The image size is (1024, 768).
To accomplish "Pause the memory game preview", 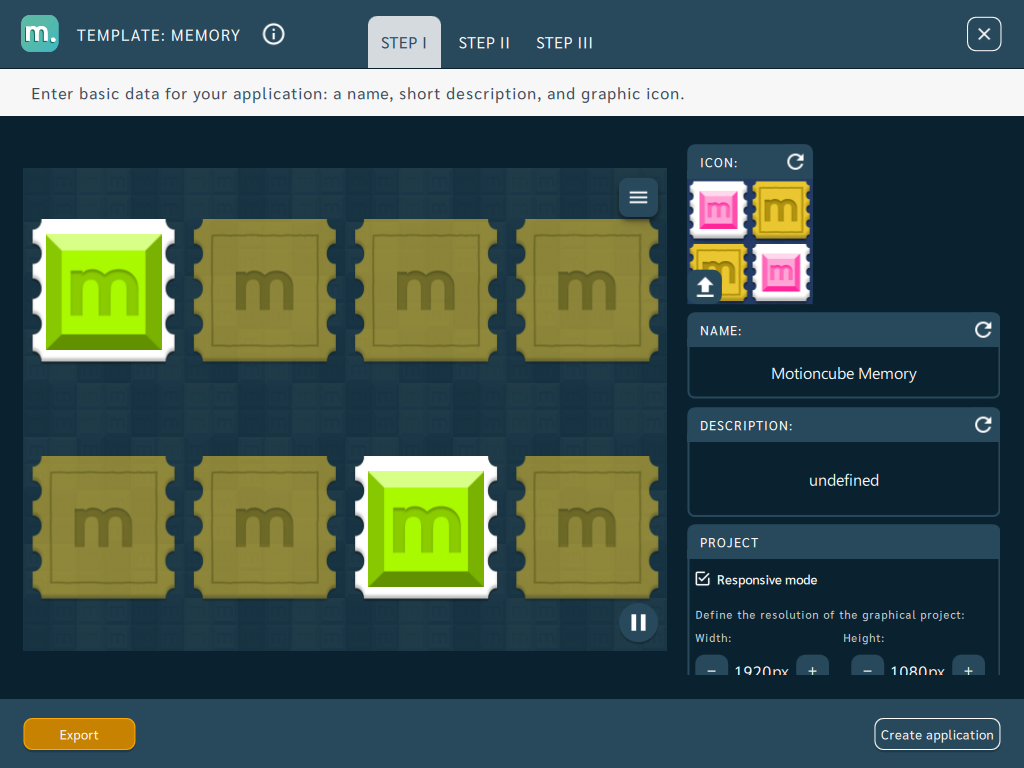I will tap(638, 622).
